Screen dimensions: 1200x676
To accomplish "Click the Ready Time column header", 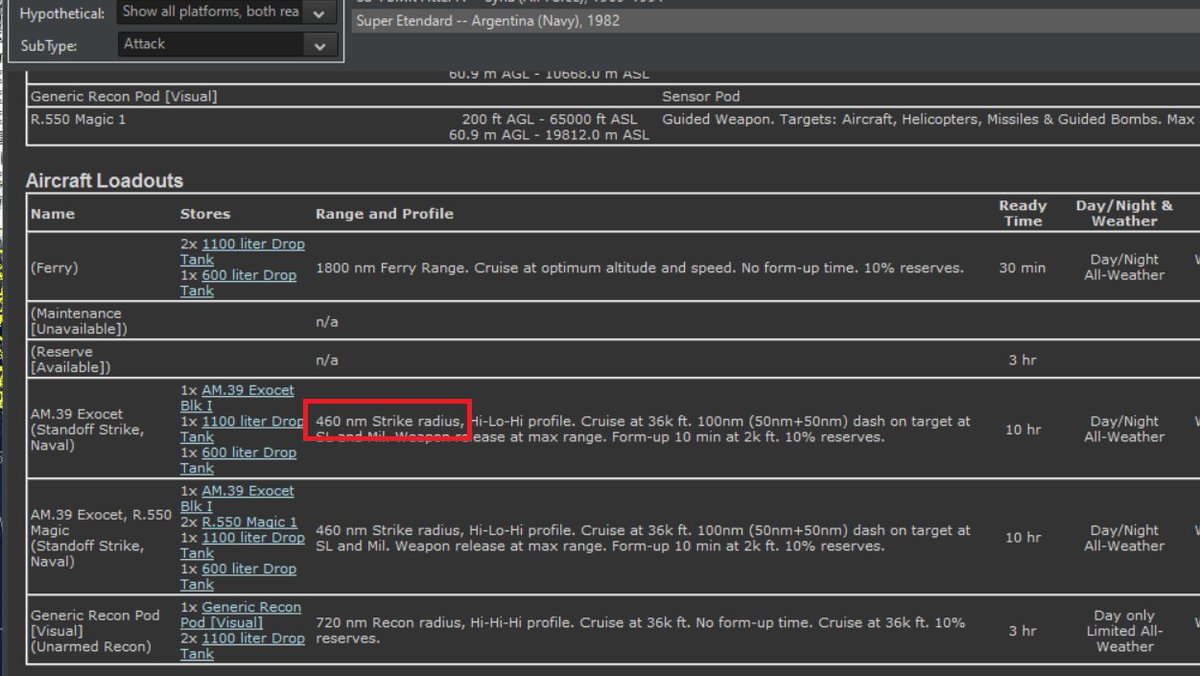I will (x=1022, y=214).
